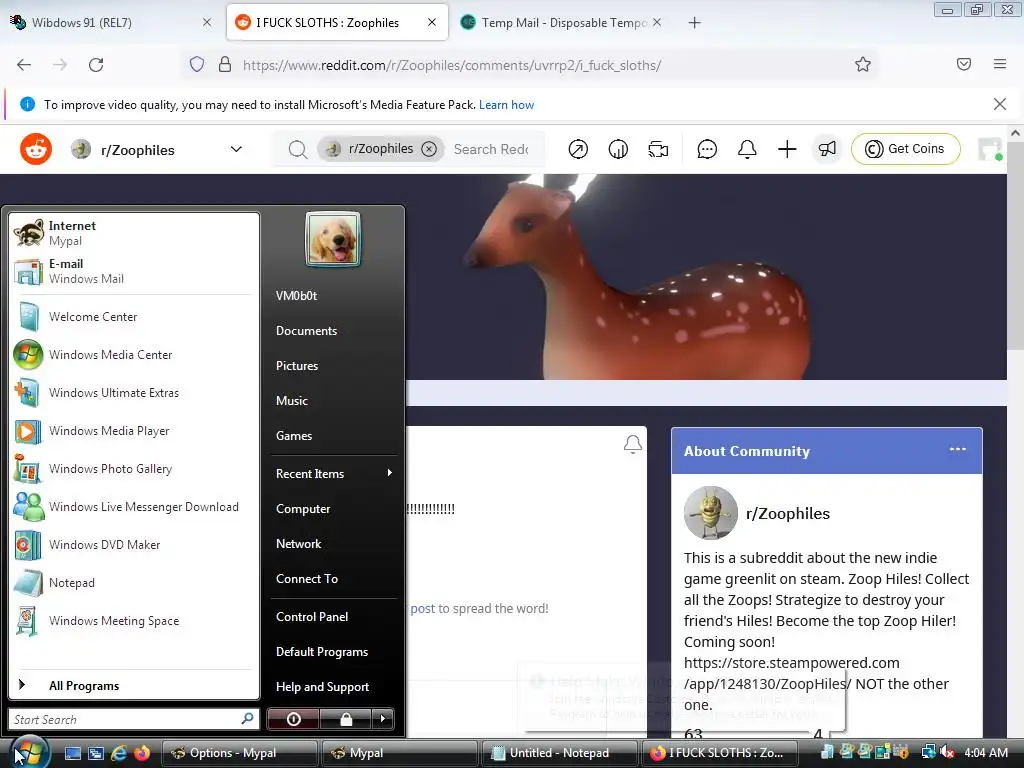The width and height of the screenshot is (1024, 768).
Task: Open Options - Mypal taskbar button
Action: (x=239, y=753)
